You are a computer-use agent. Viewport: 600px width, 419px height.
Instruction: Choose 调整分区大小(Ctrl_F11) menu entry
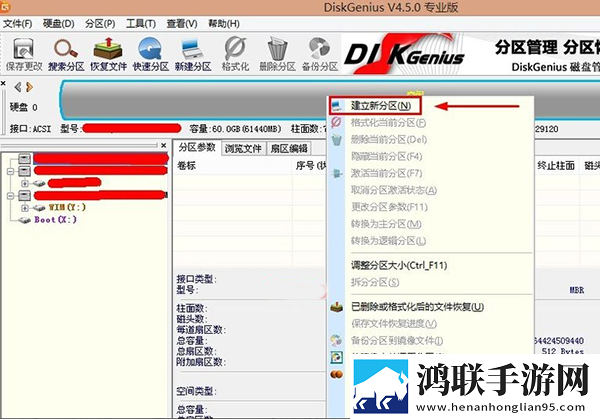(399, 265)
